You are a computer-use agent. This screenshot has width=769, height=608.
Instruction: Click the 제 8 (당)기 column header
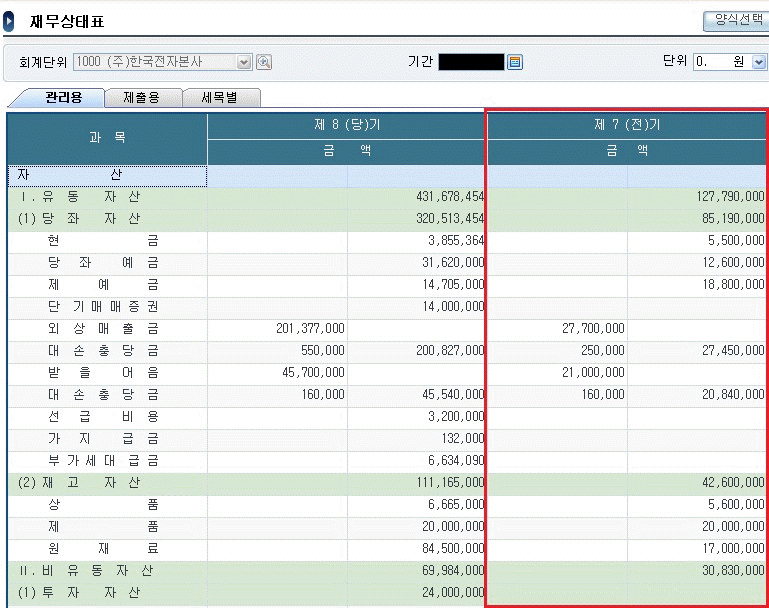(347, 125)
